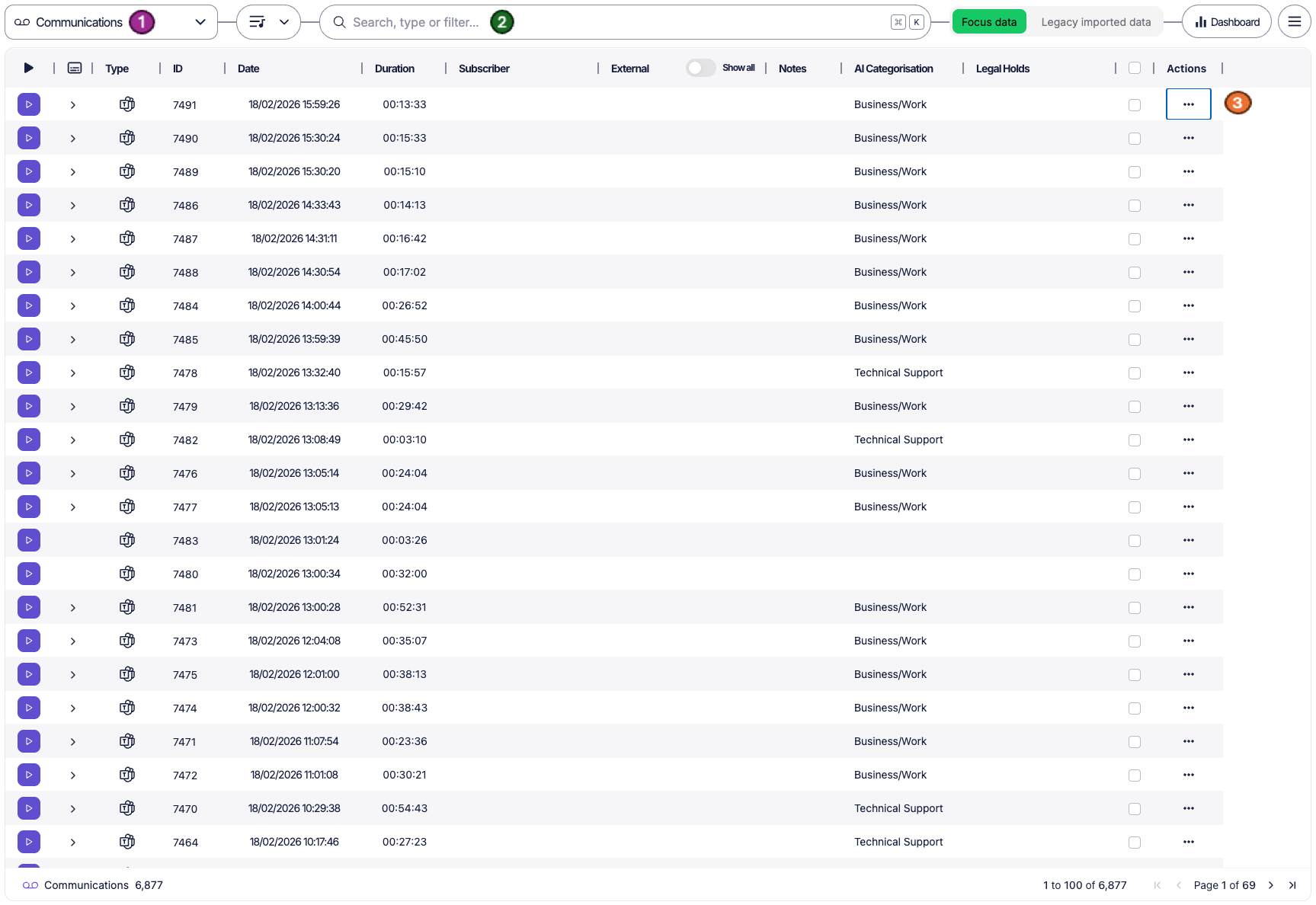Click the transcript icon in table header
Viewport: 1316px width, 905px height.
coord(75,69)
